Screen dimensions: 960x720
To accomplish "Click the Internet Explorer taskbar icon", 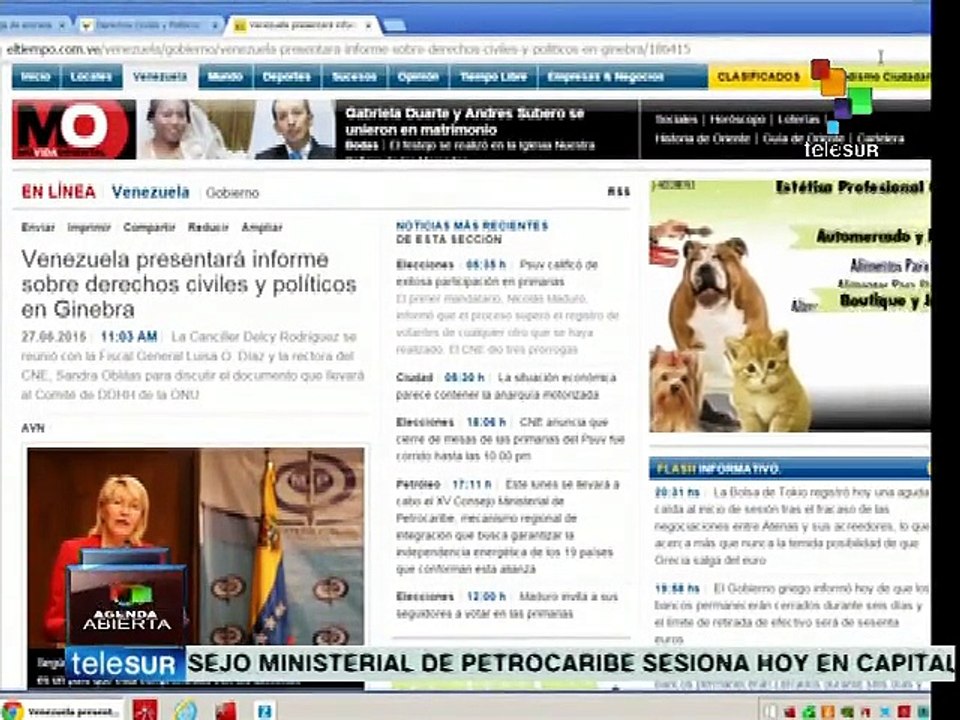I will pos(185,711).
